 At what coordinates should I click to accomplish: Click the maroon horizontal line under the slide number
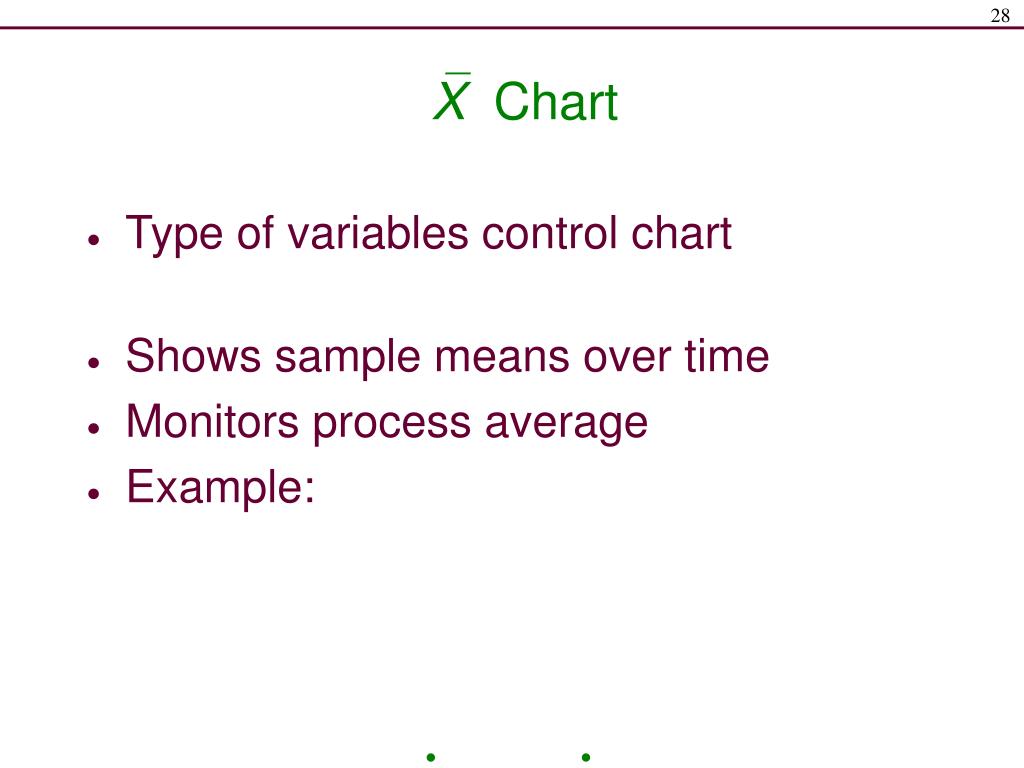pos(512,27)
